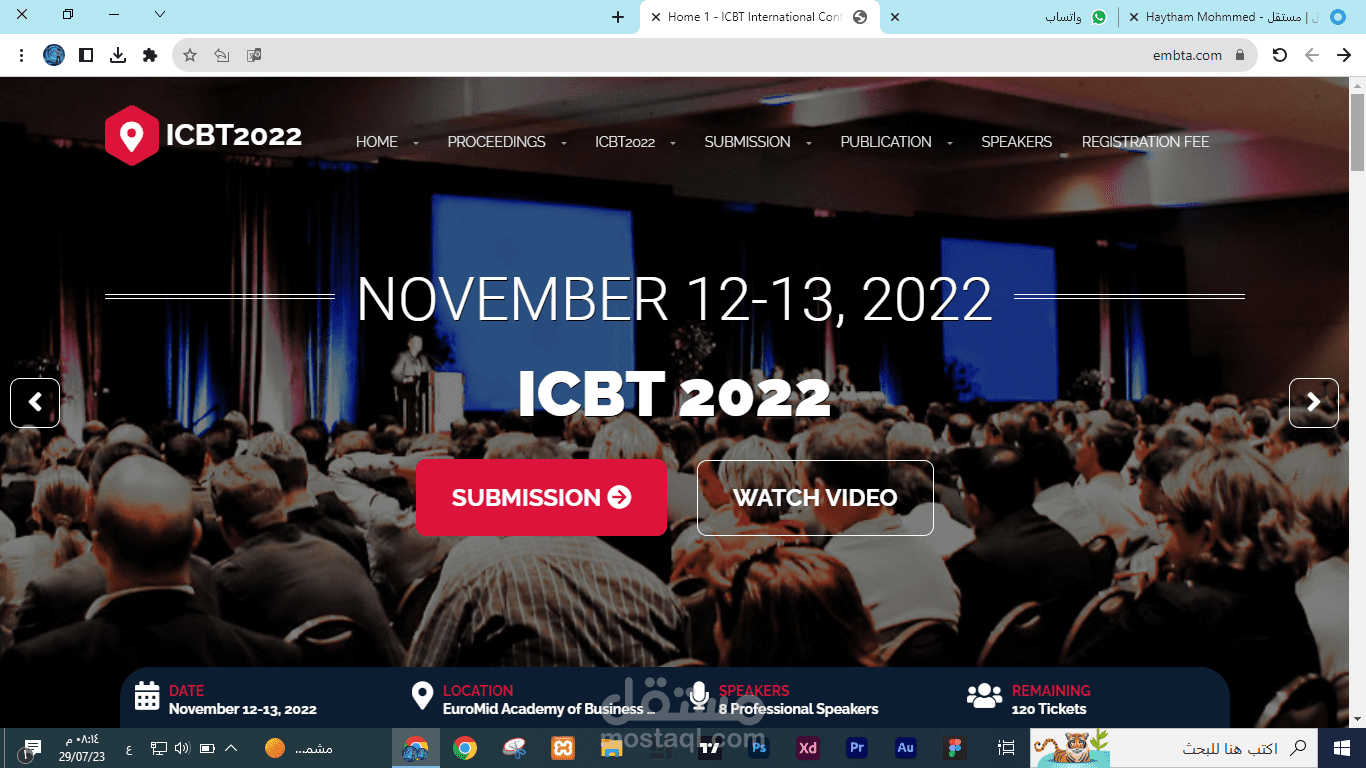Click the WATCH VIDEO button
The height and width of the screenshot is (768, 1366).
tap(815, 498)
